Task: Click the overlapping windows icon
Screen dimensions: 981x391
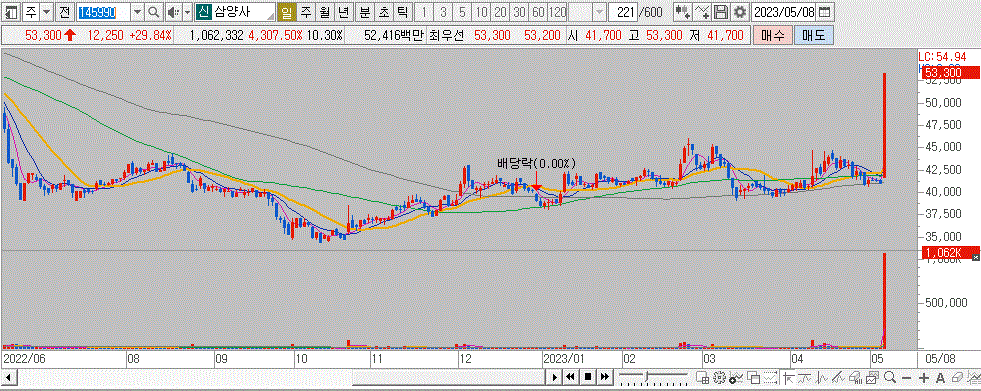Action: [753, 377]
